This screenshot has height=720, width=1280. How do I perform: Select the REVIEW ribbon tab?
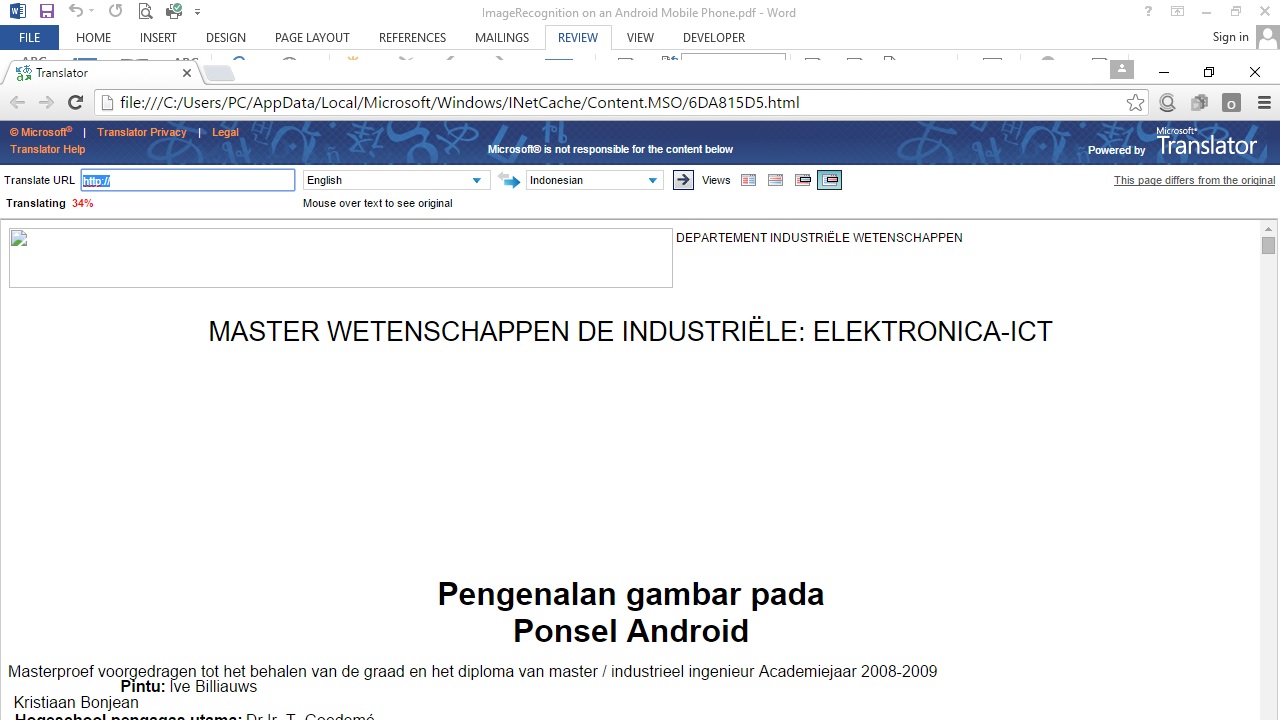click(x=578, y=37)
